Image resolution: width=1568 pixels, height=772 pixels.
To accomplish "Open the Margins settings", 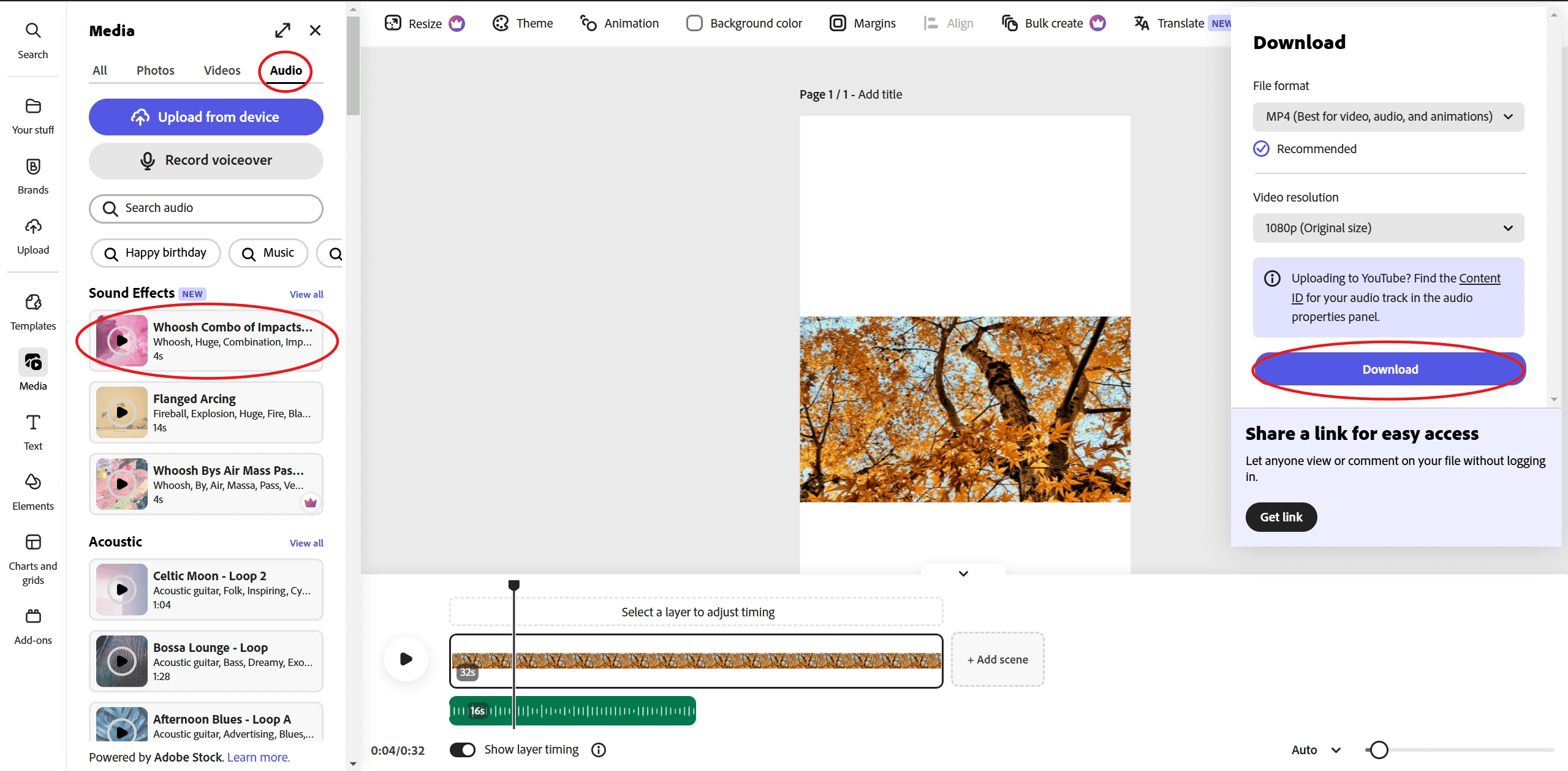I will tap(863, 23).
